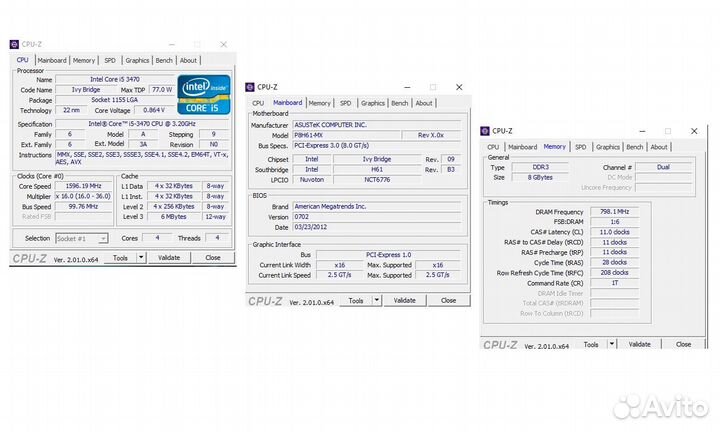Open the Mainboard tab in the CPU window
This screenshot has width=720, height=432.
coord(52,60)
